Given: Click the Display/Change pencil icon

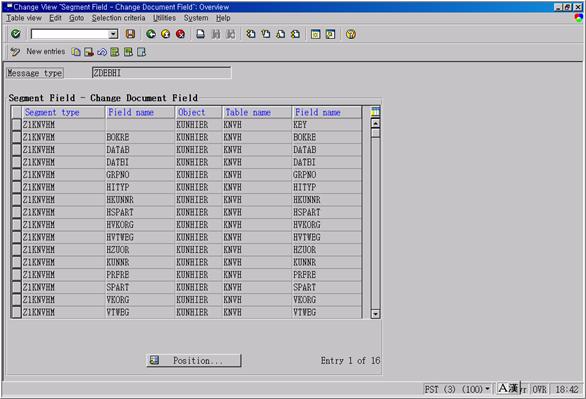Looking at the screenshot, I should pos(15,52).
